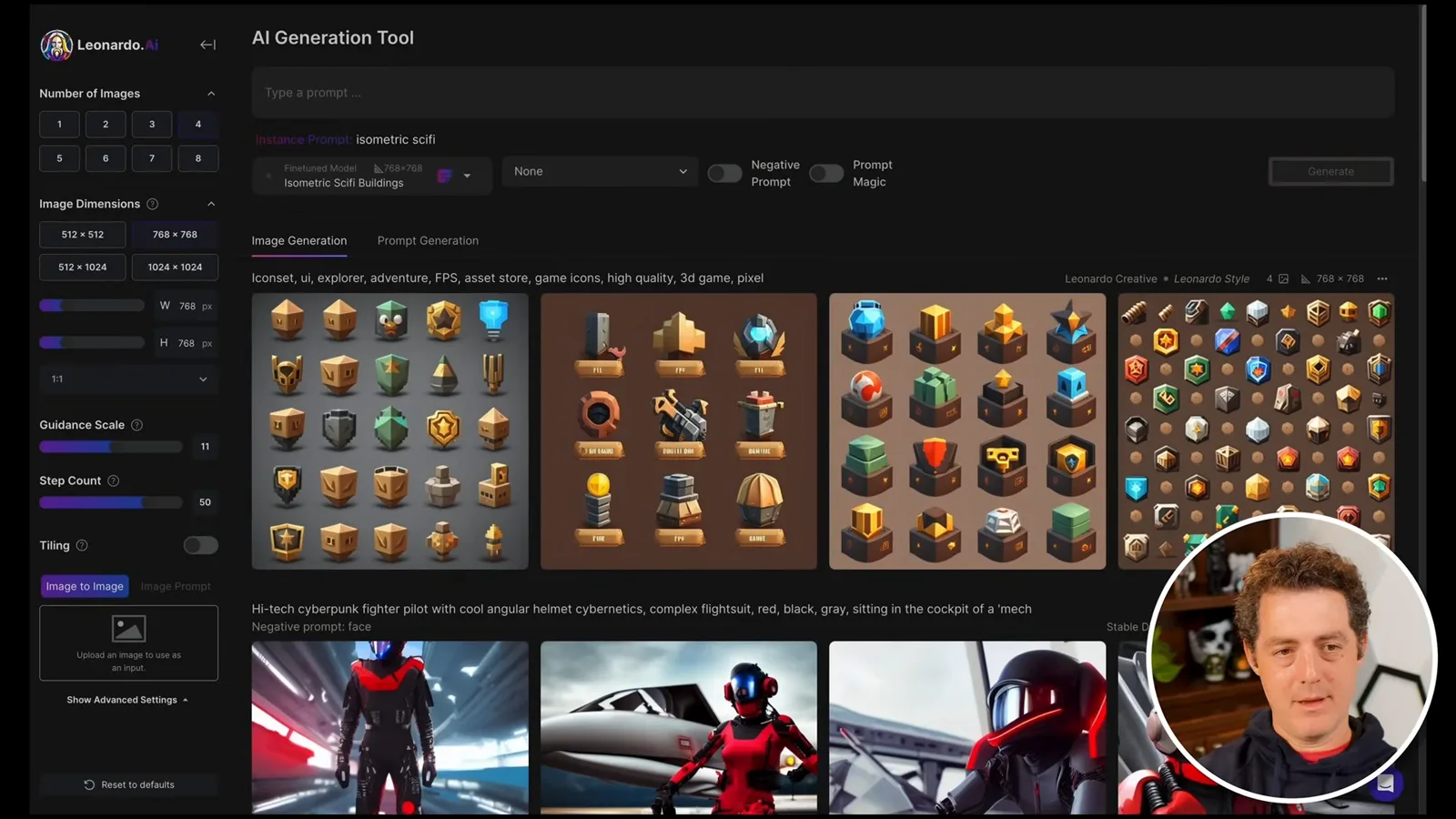Image resolution: width=1456 pixels, height=819 pixels.
Task: Select the Image Prompt tab
Action: (x=176, y=586)
